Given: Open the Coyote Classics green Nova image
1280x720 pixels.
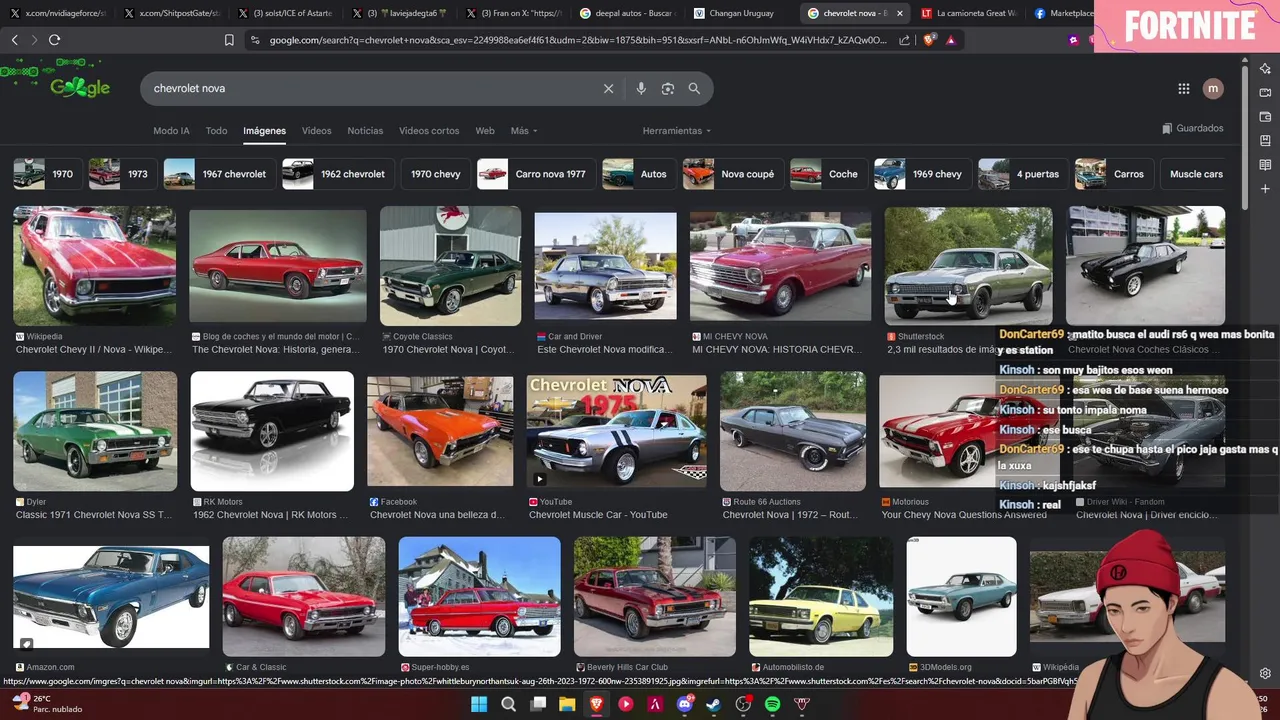Looking at the screenshot, I should coord(450,266).
